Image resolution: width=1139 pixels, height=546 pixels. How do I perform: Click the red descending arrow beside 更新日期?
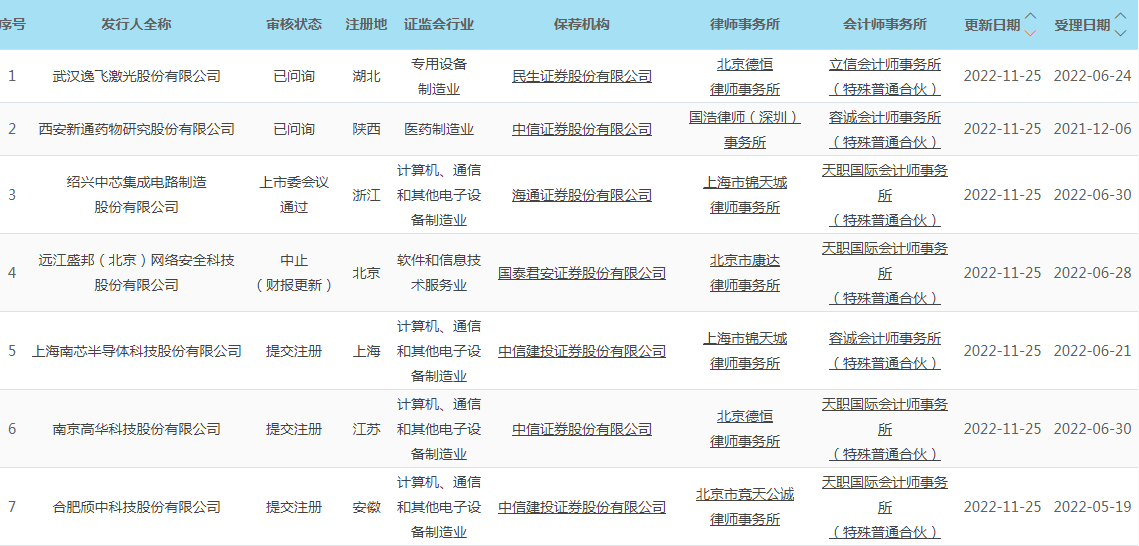(1031, 33)
